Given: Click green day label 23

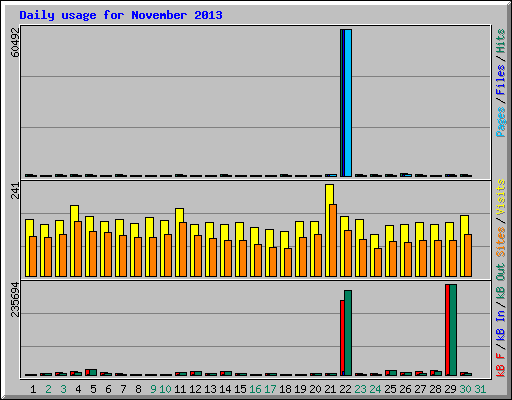Looking at the screenshot, I should pos(360,389).
